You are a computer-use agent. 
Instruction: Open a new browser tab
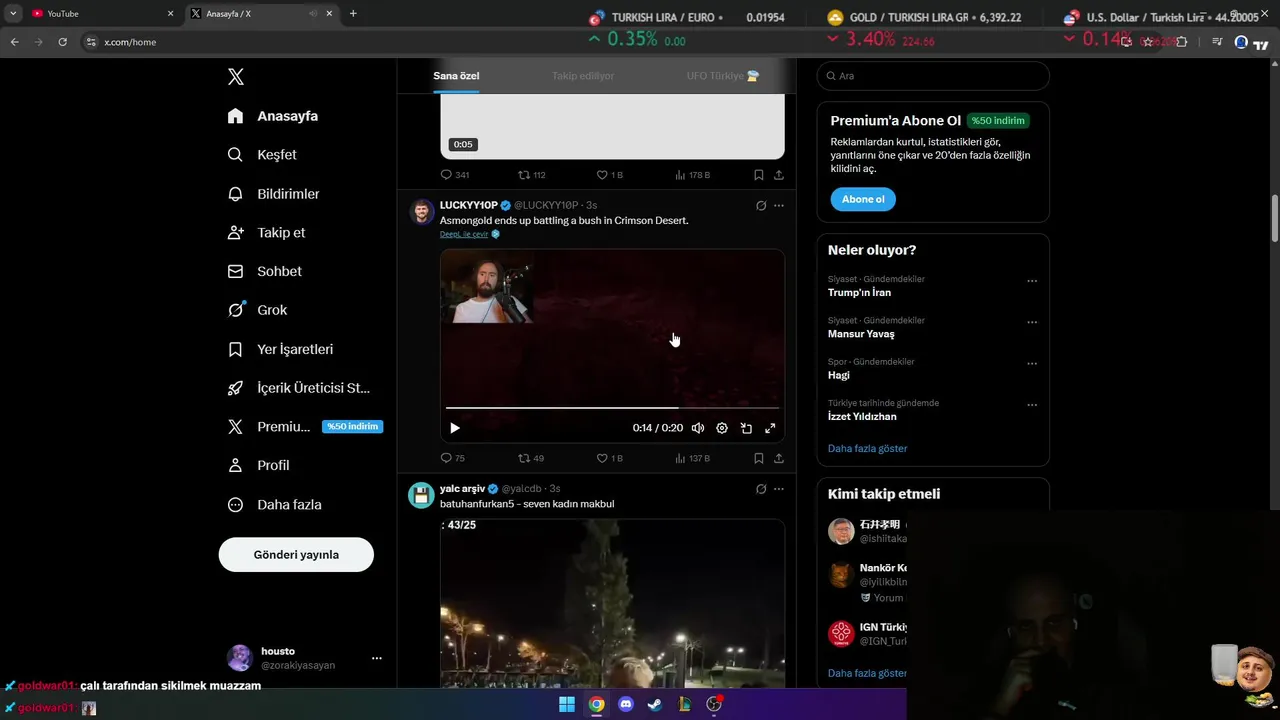tap(353, 14)
